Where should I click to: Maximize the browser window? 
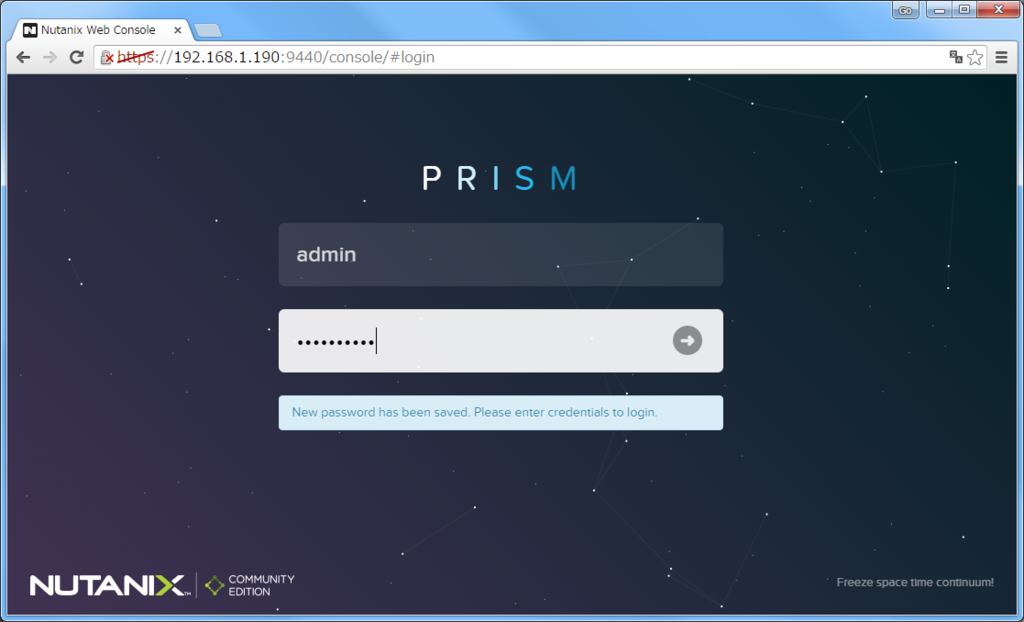pyautogui.click(x=965, y=10)
